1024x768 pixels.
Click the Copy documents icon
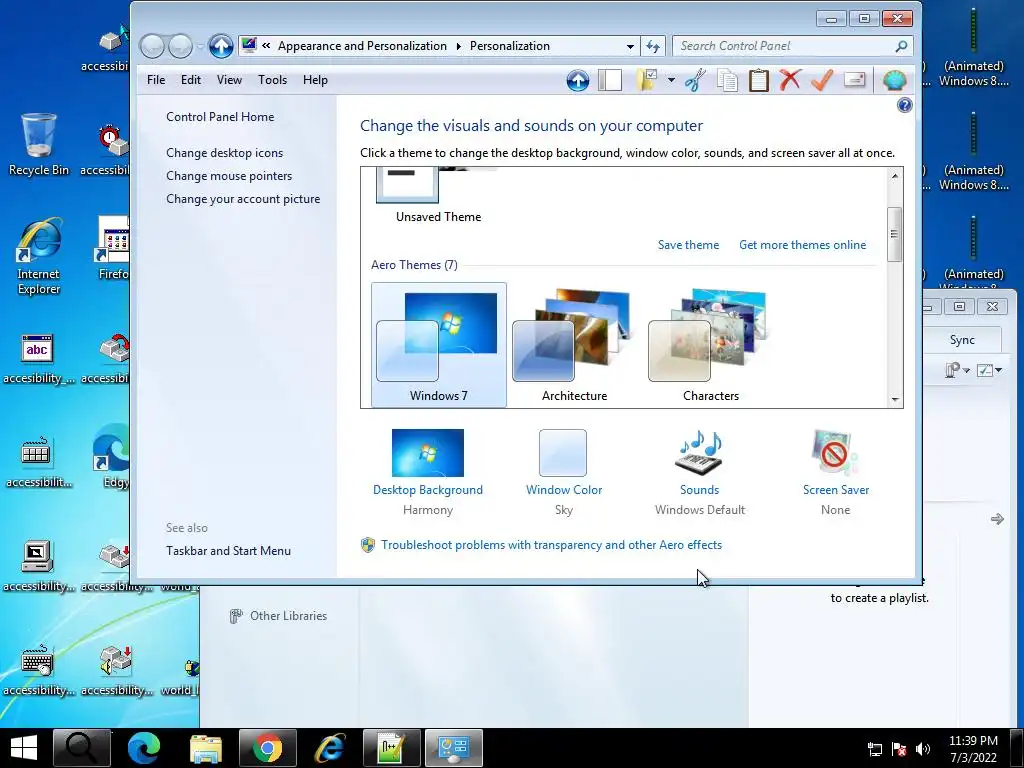727,80
